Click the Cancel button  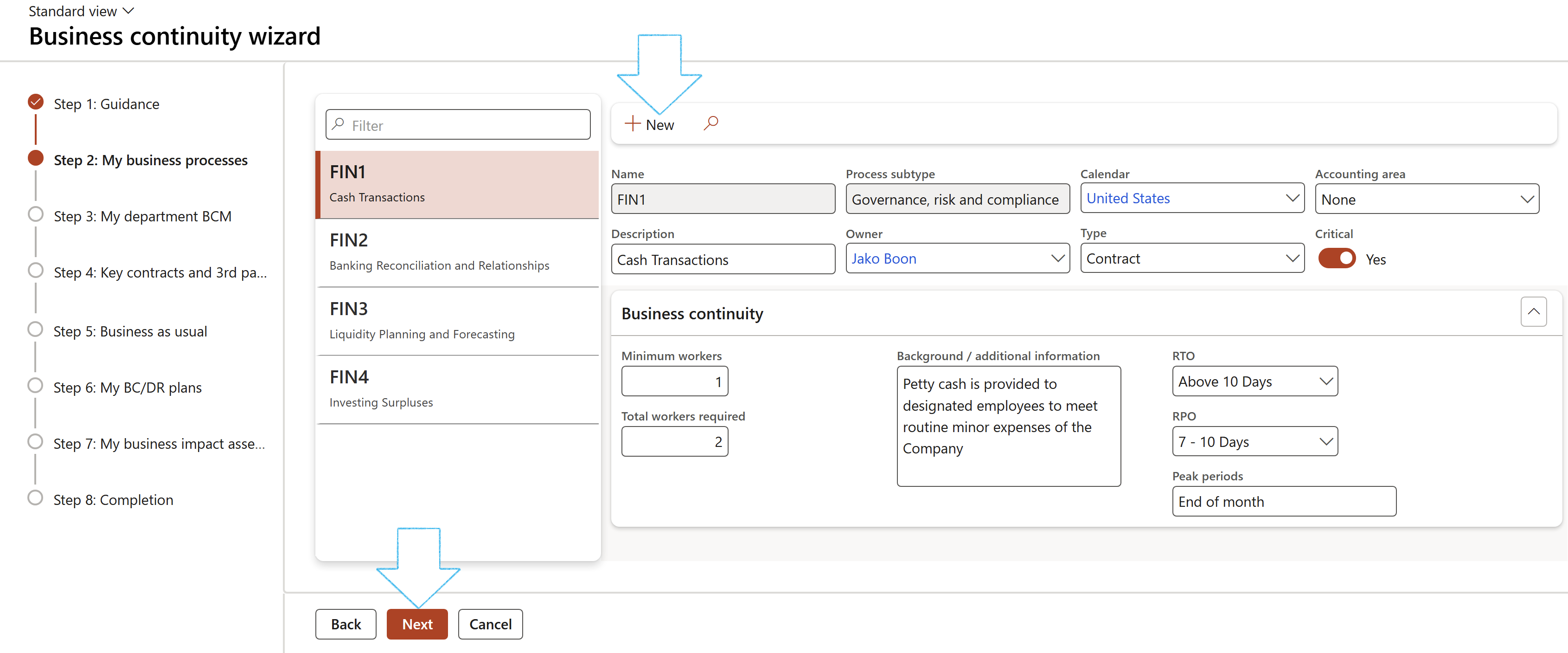490,624
